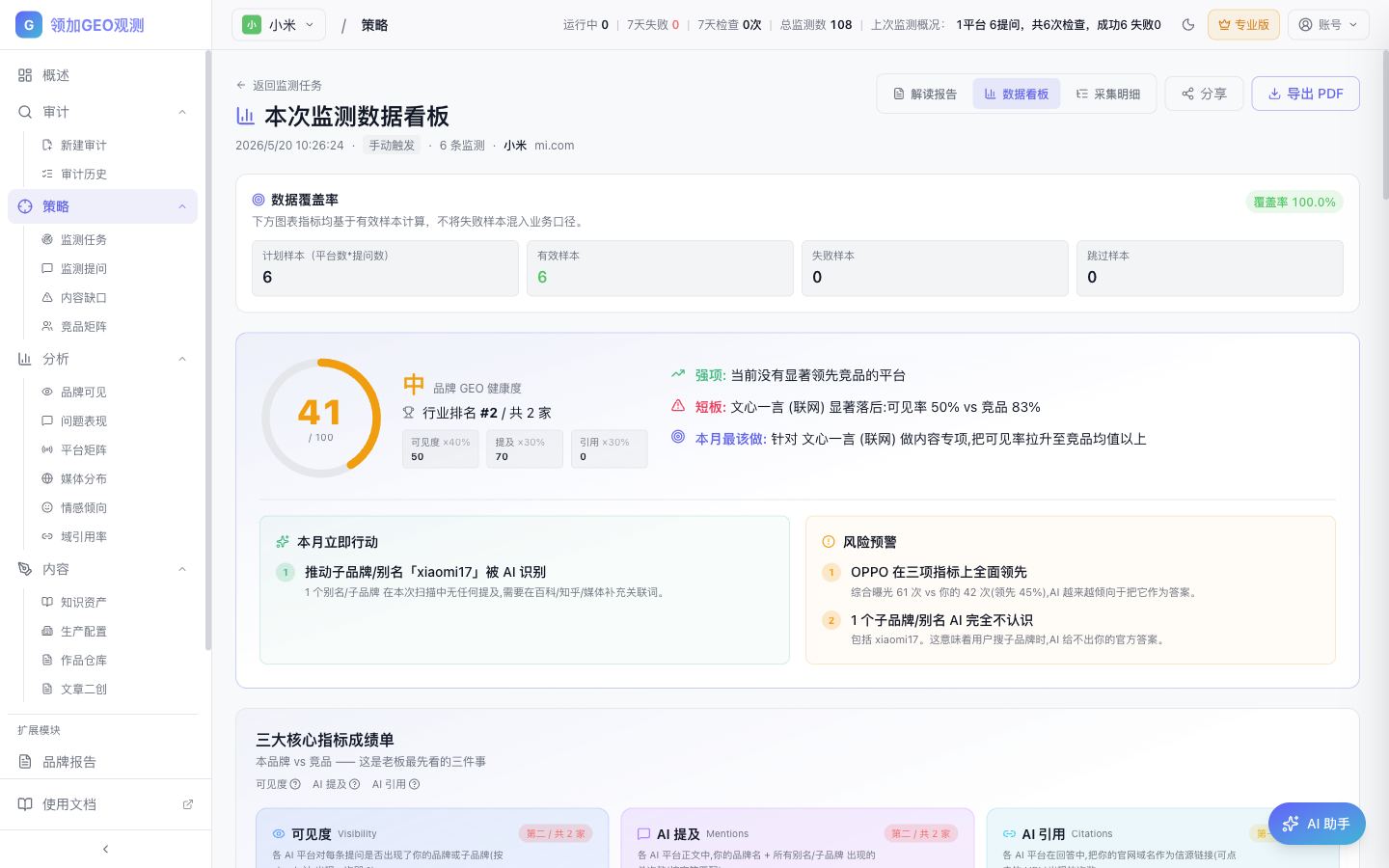Open the 小米 brand dropdown
The image size is (1389, 868).
point(279,25)
